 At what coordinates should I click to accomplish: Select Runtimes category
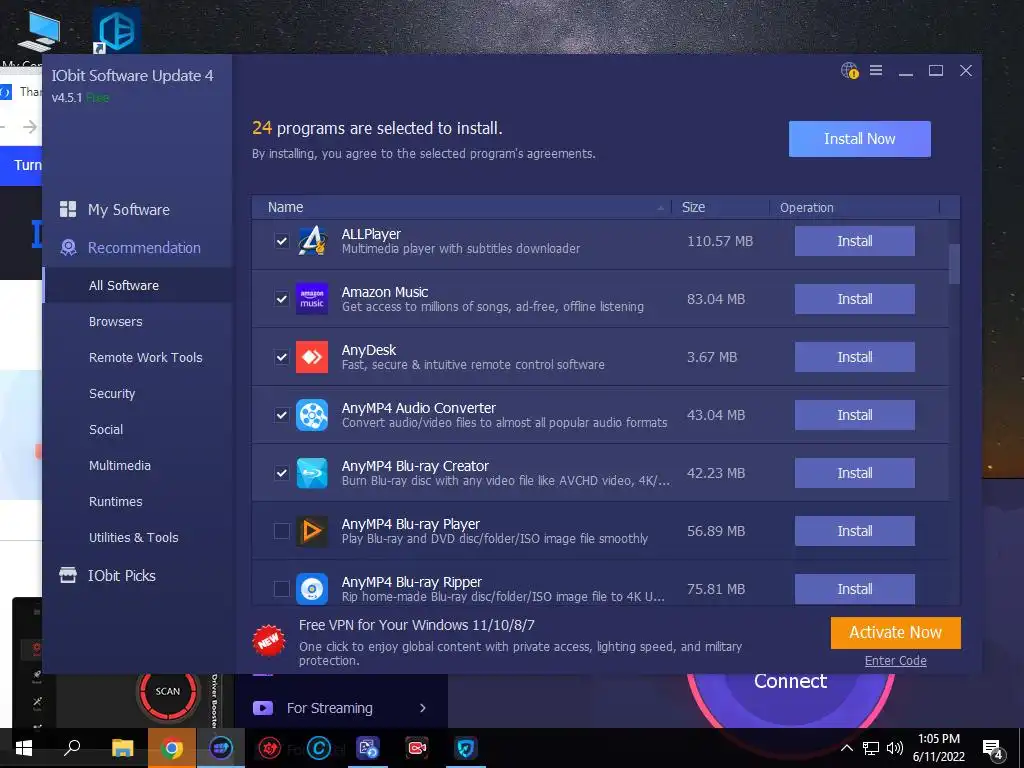(x=137, y=501)
